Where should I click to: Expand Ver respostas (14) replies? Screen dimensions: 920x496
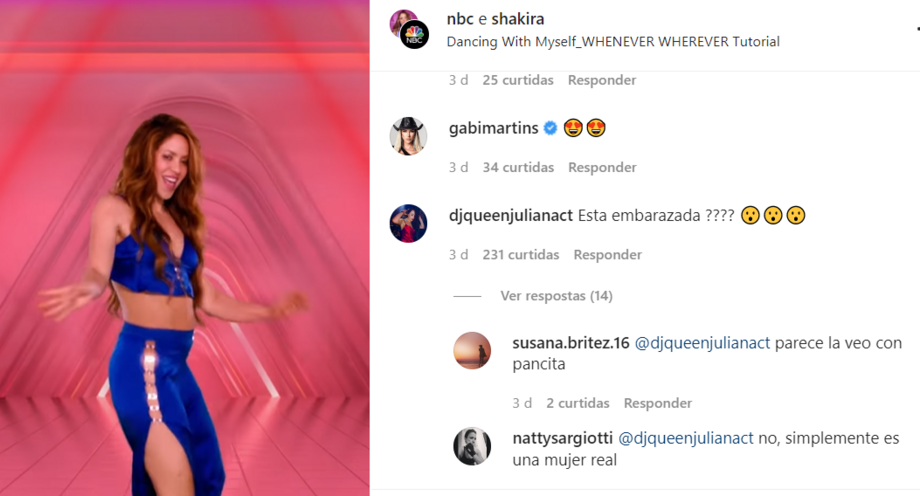coord(556,296)
